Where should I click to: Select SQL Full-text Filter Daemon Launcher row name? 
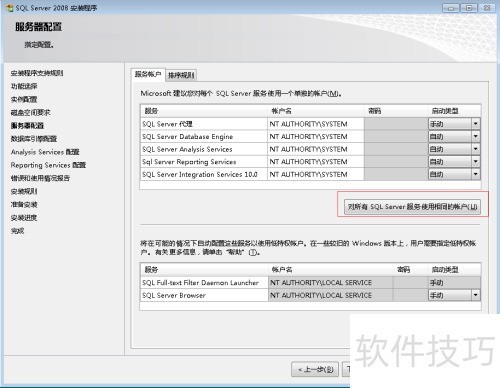pyautogui.click(x=200, y=283)
